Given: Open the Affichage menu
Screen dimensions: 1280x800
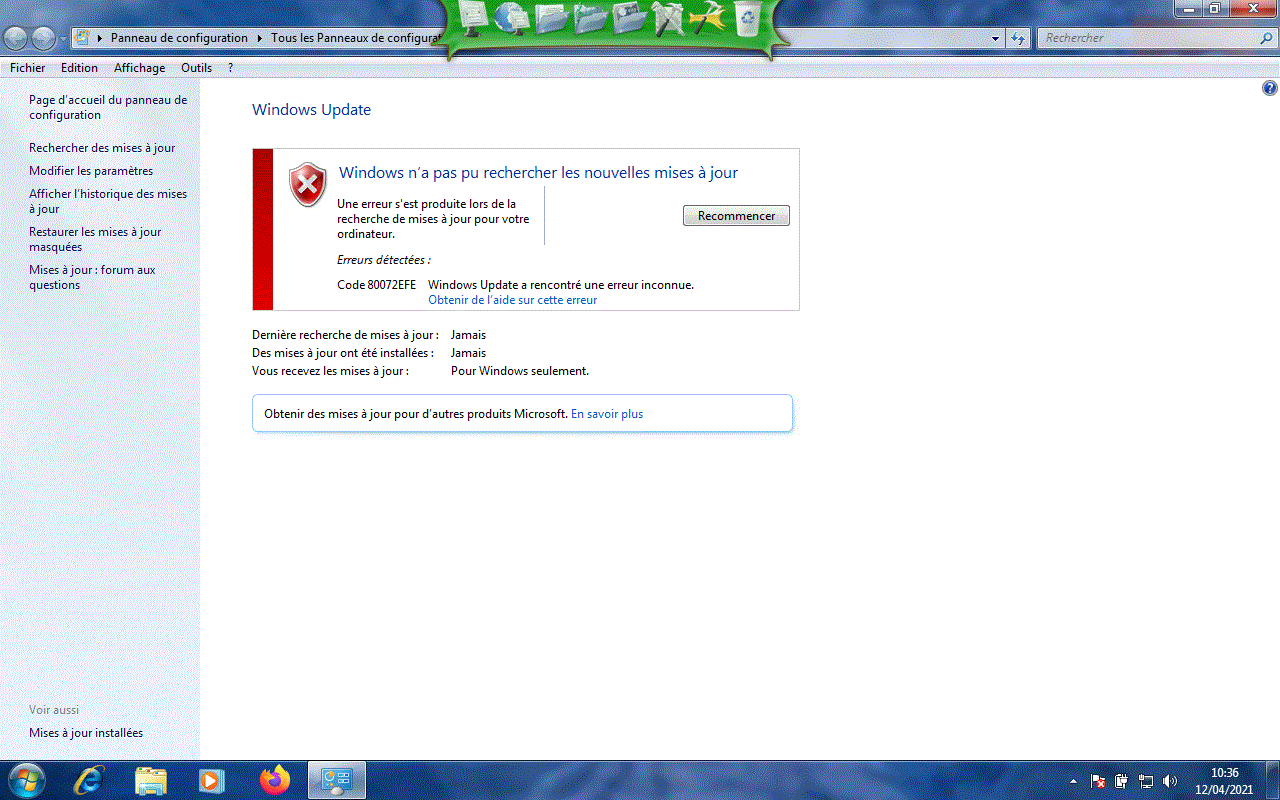Looking at the screenshot, I should point(139,67).
